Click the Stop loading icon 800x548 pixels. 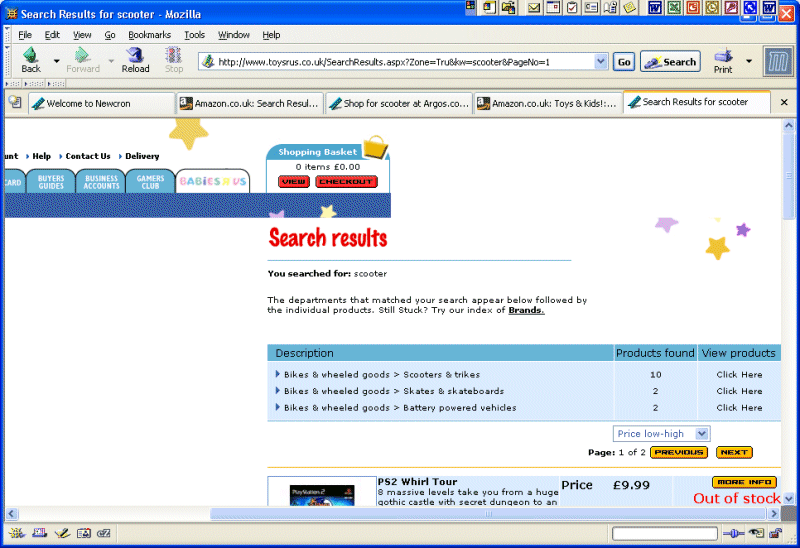(x=173, y=60)
